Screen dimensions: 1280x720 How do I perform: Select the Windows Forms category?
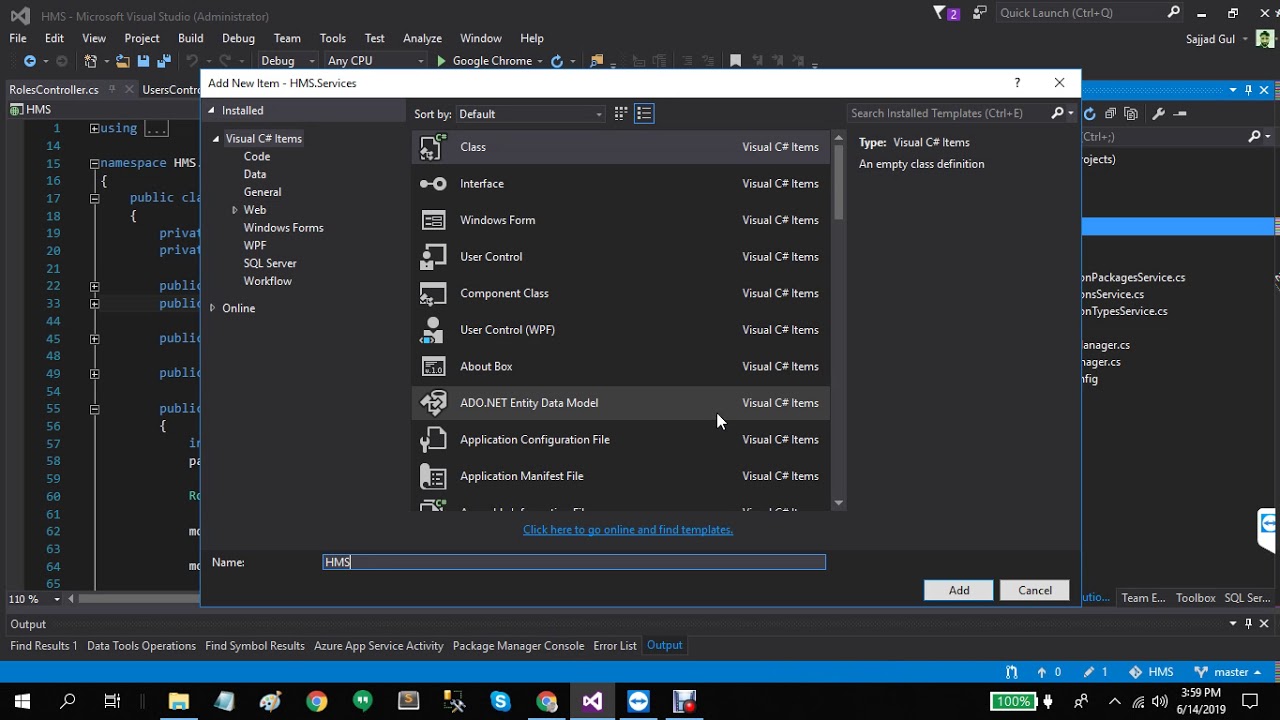point(283,228)
